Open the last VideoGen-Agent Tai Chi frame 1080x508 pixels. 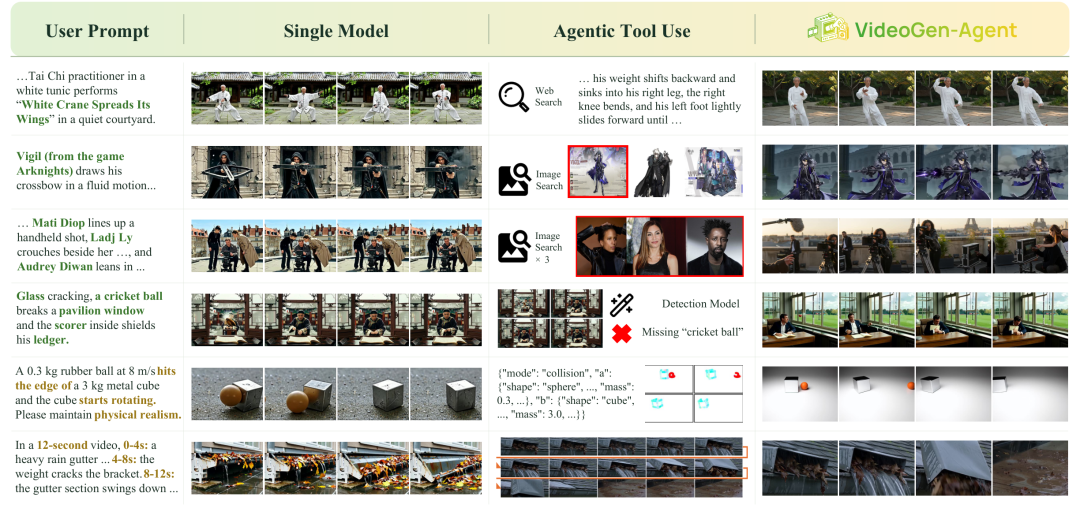point(1030,98)
